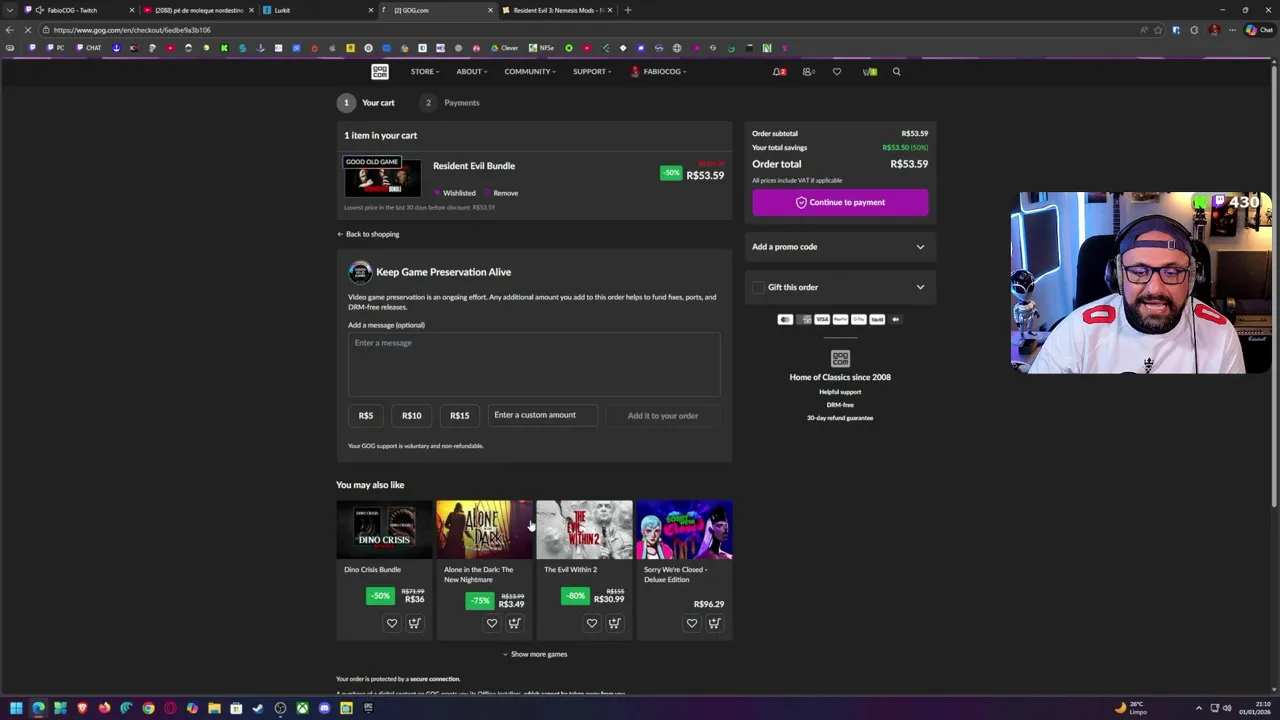Select the R$15 donation amount

pos(459,415)
